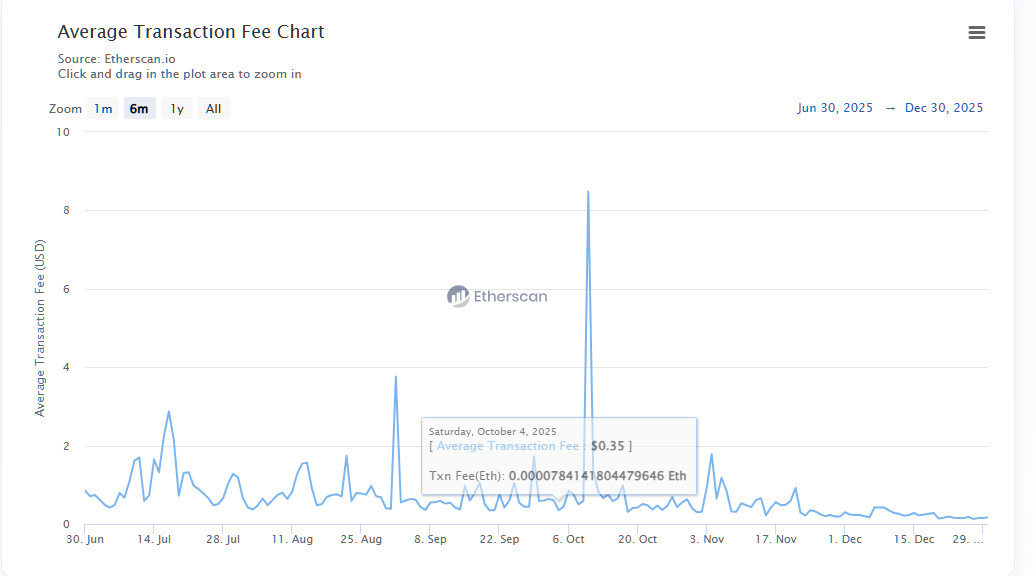Click the 30. Jun axis label
The height and width of the screenshot is (576, 1036).
[x=85, y=538]
